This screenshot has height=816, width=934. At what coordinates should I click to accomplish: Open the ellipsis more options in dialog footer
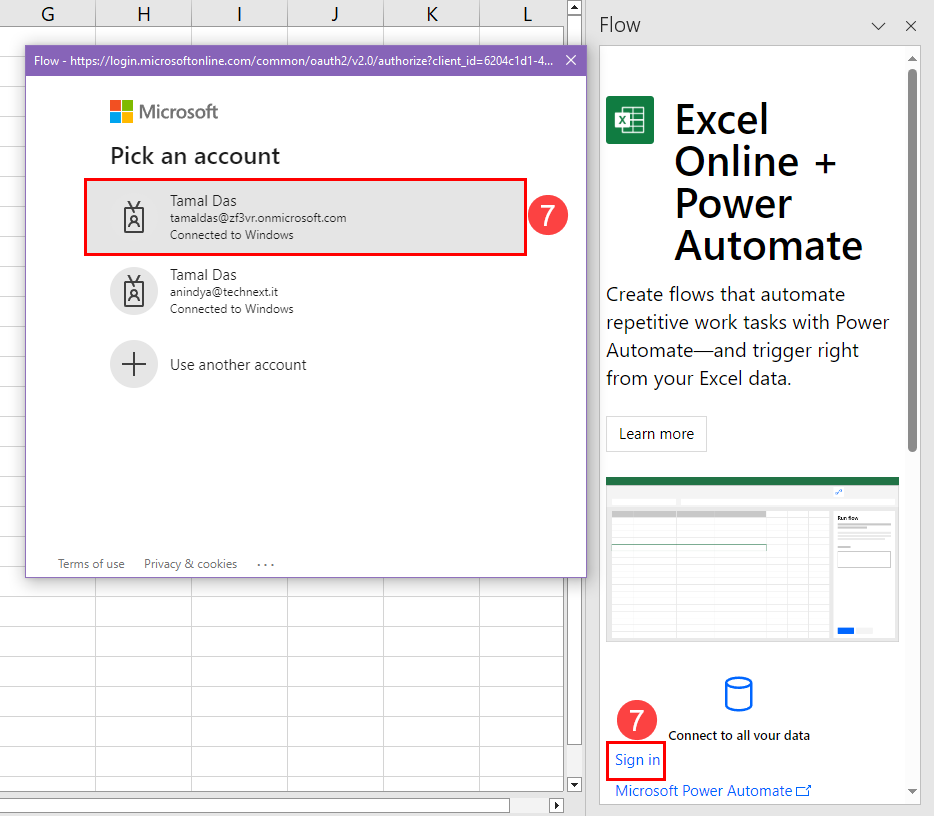266,564
